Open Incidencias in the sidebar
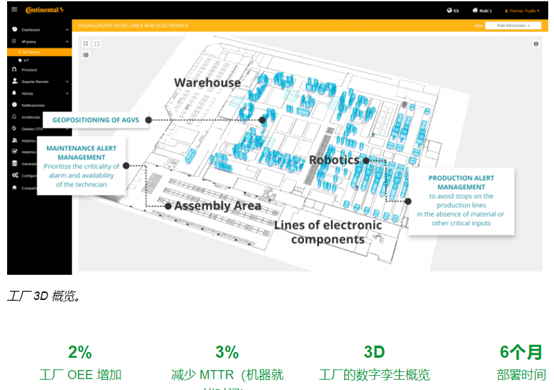The image size is (554, 390). [31, 117]
